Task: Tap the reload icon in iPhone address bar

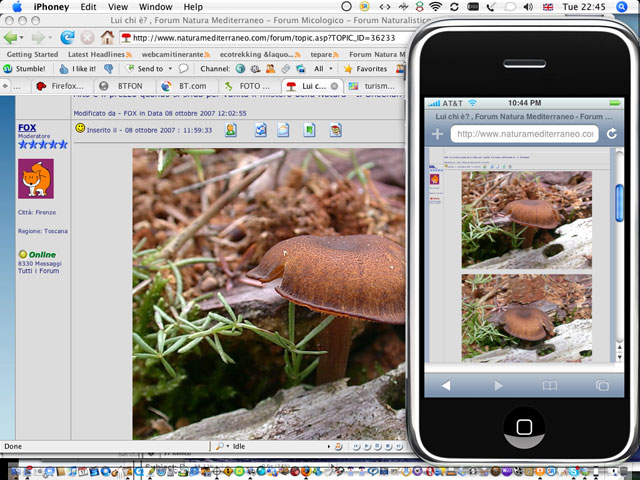Action: click(x=611, y=134)
